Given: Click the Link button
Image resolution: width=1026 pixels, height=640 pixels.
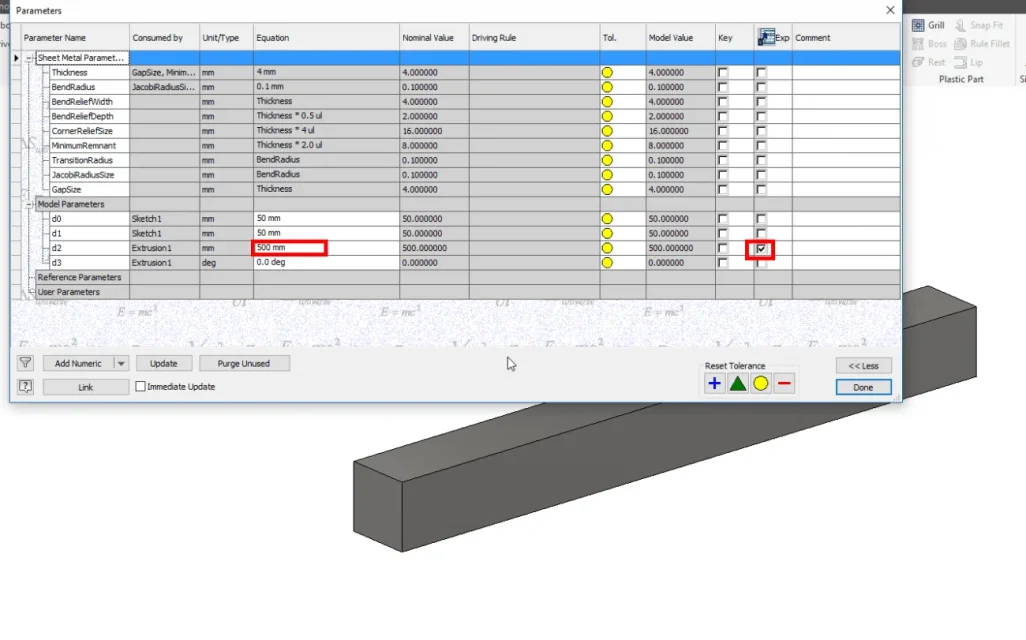Looking at the screenshot, I should (x=86, y=387).
